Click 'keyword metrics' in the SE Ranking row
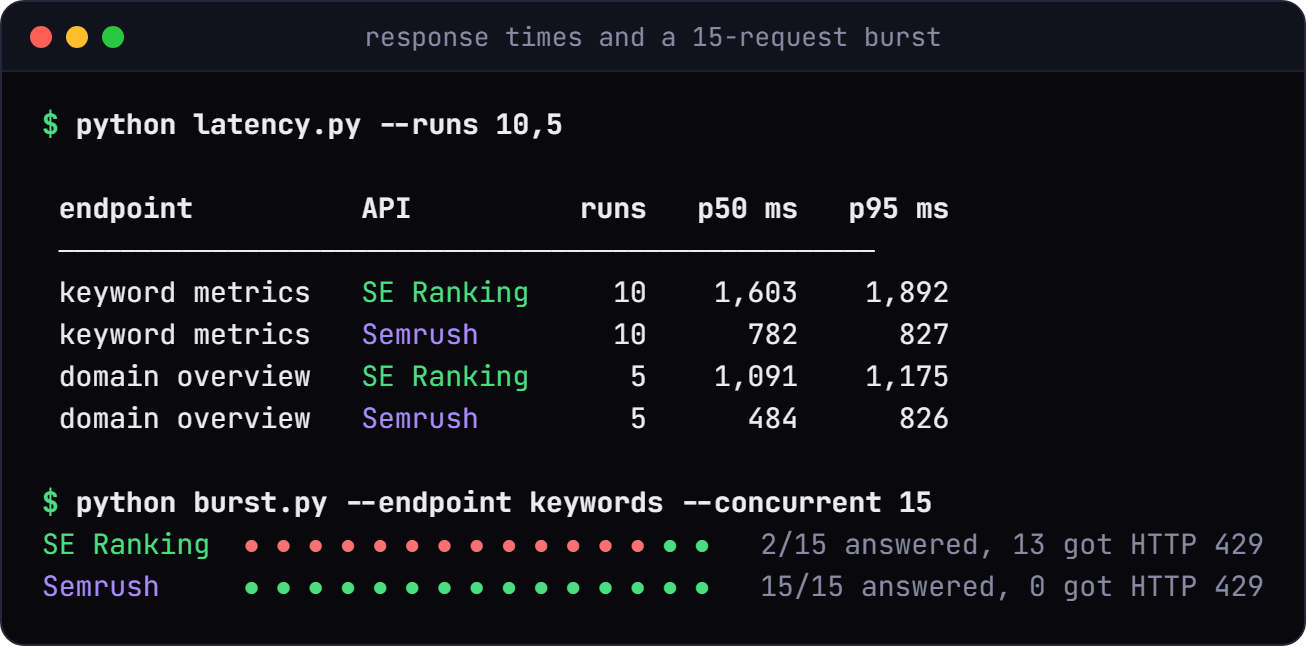The width and height of the screenshot is (1308, 646). [185, 292]
